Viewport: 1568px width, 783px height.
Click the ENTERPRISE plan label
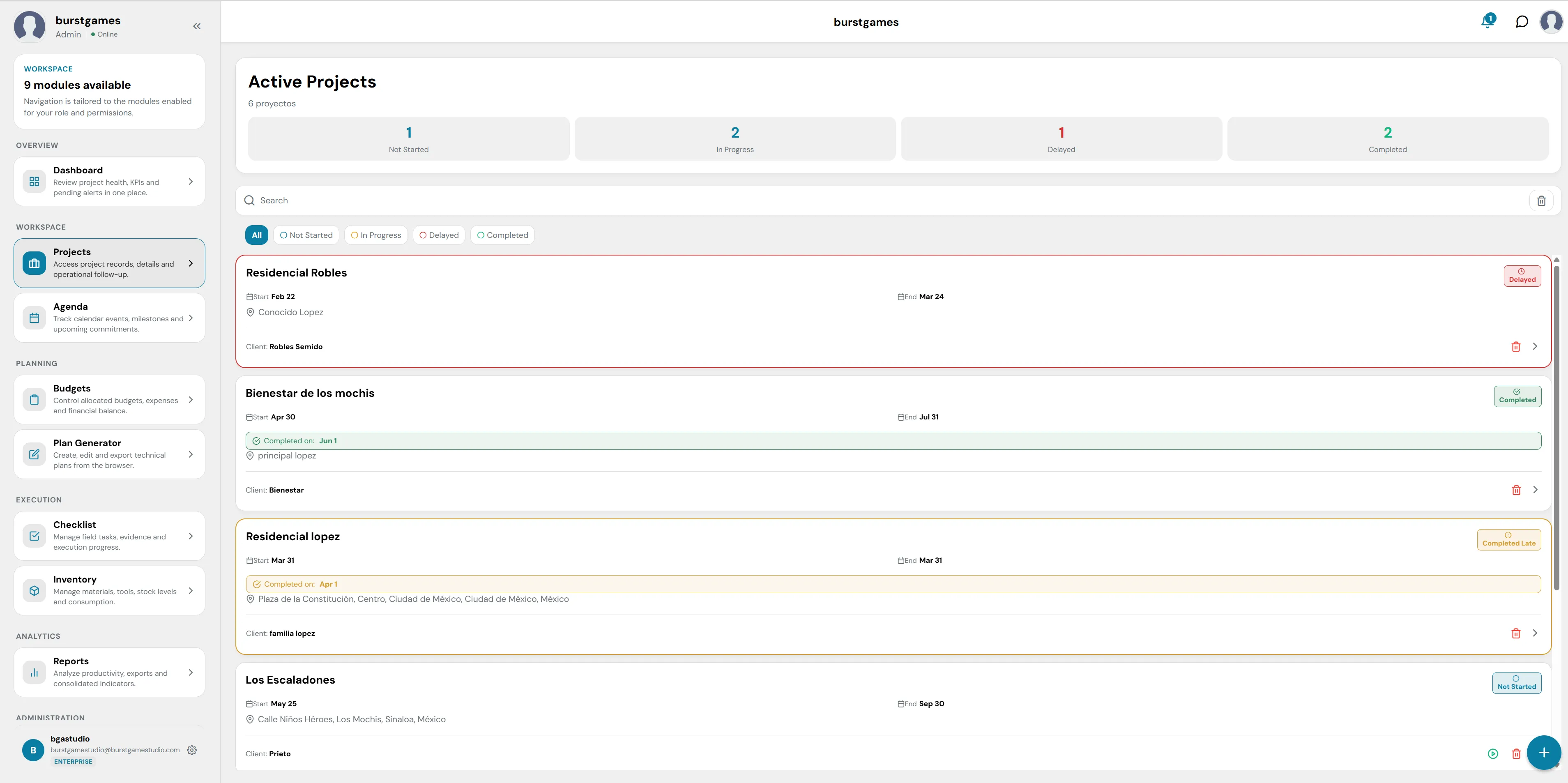pyautogui.click(x=73, y=762)
